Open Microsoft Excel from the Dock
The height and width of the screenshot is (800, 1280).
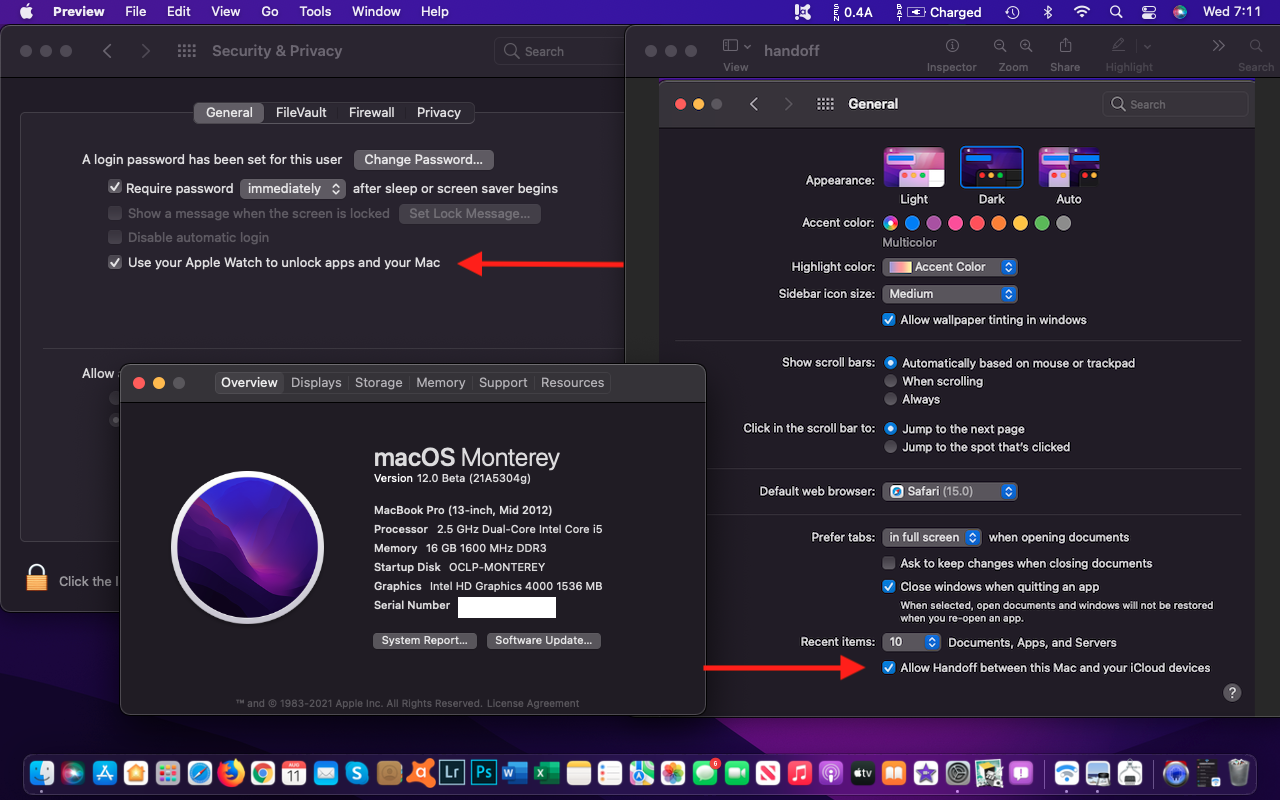click(547, 773)
